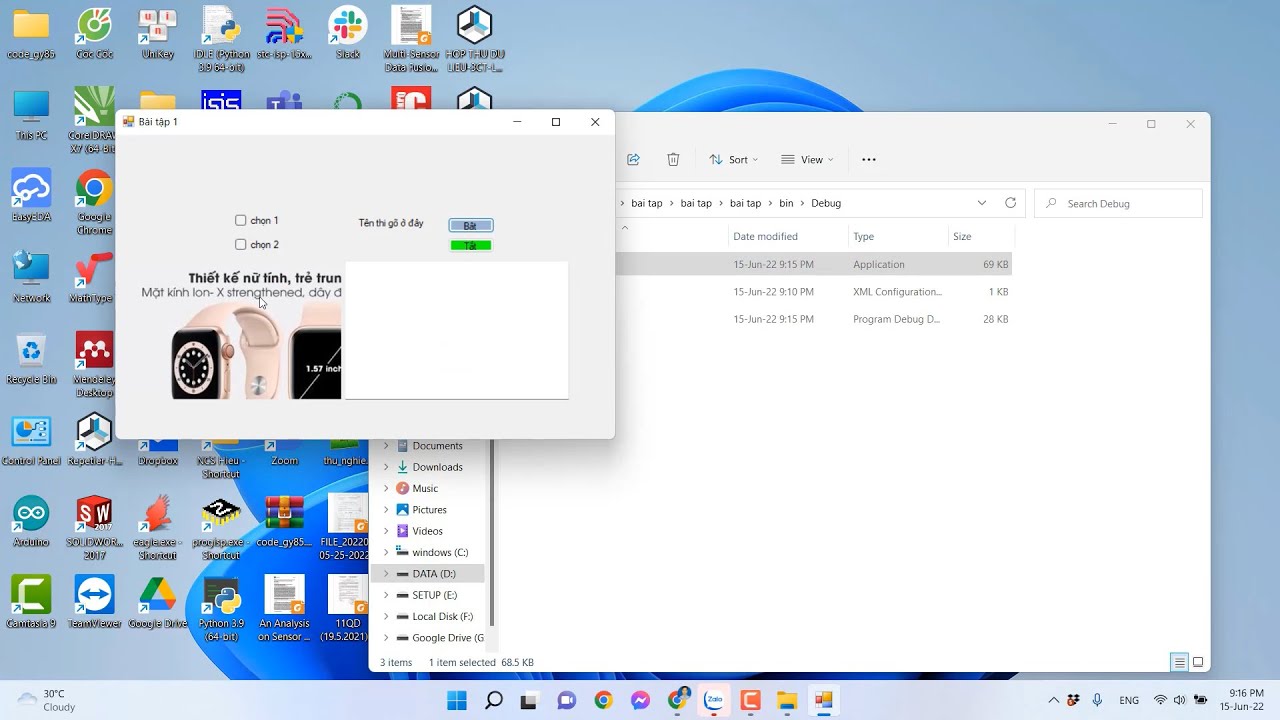
Task: Open the Network desktop icon
Action: tap(31, 277)
